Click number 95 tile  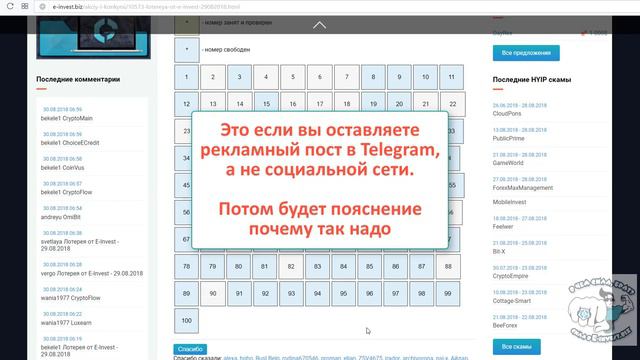tap(343, 293)
